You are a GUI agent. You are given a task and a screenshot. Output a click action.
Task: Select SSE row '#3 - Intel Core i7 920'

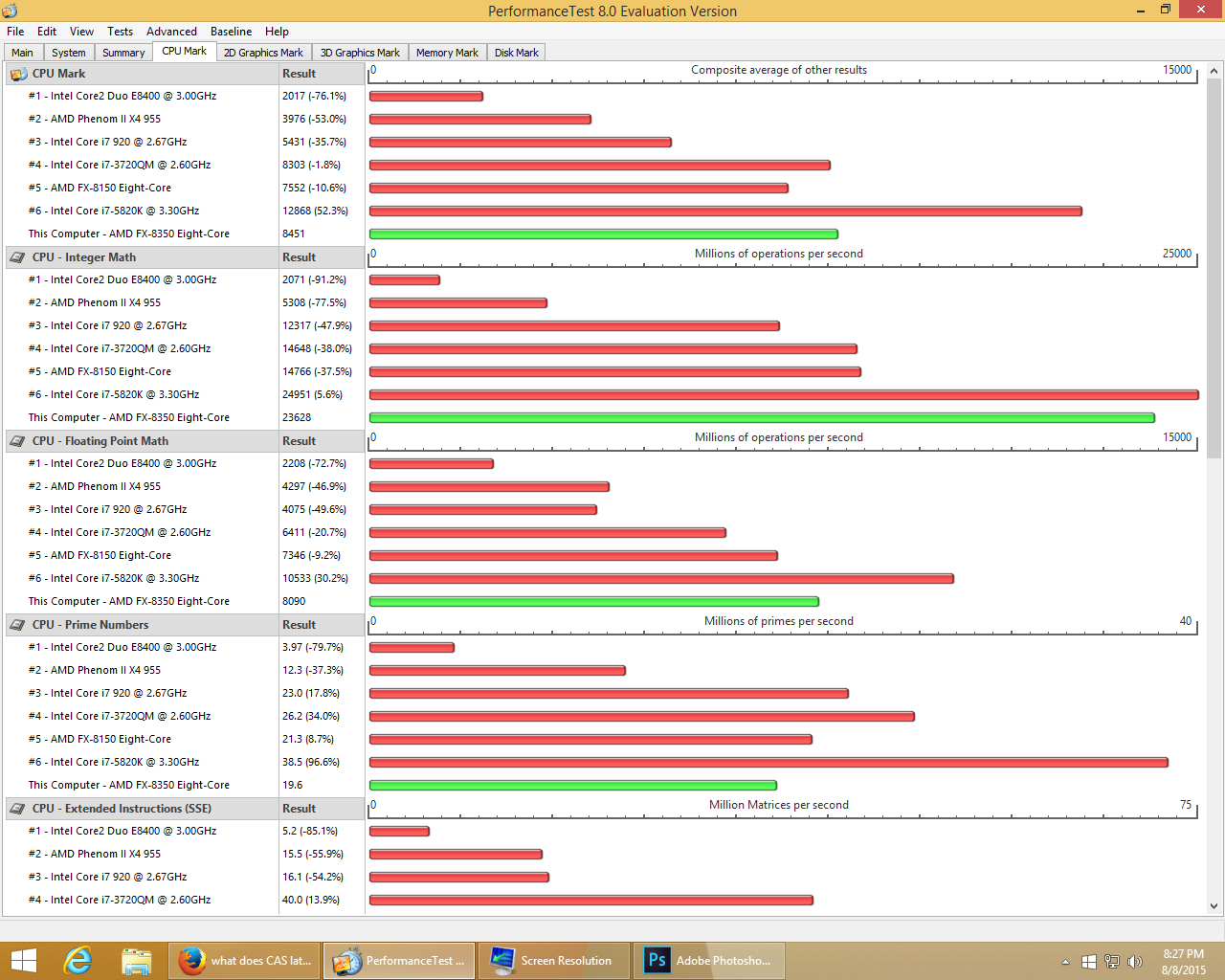(107, 877)
